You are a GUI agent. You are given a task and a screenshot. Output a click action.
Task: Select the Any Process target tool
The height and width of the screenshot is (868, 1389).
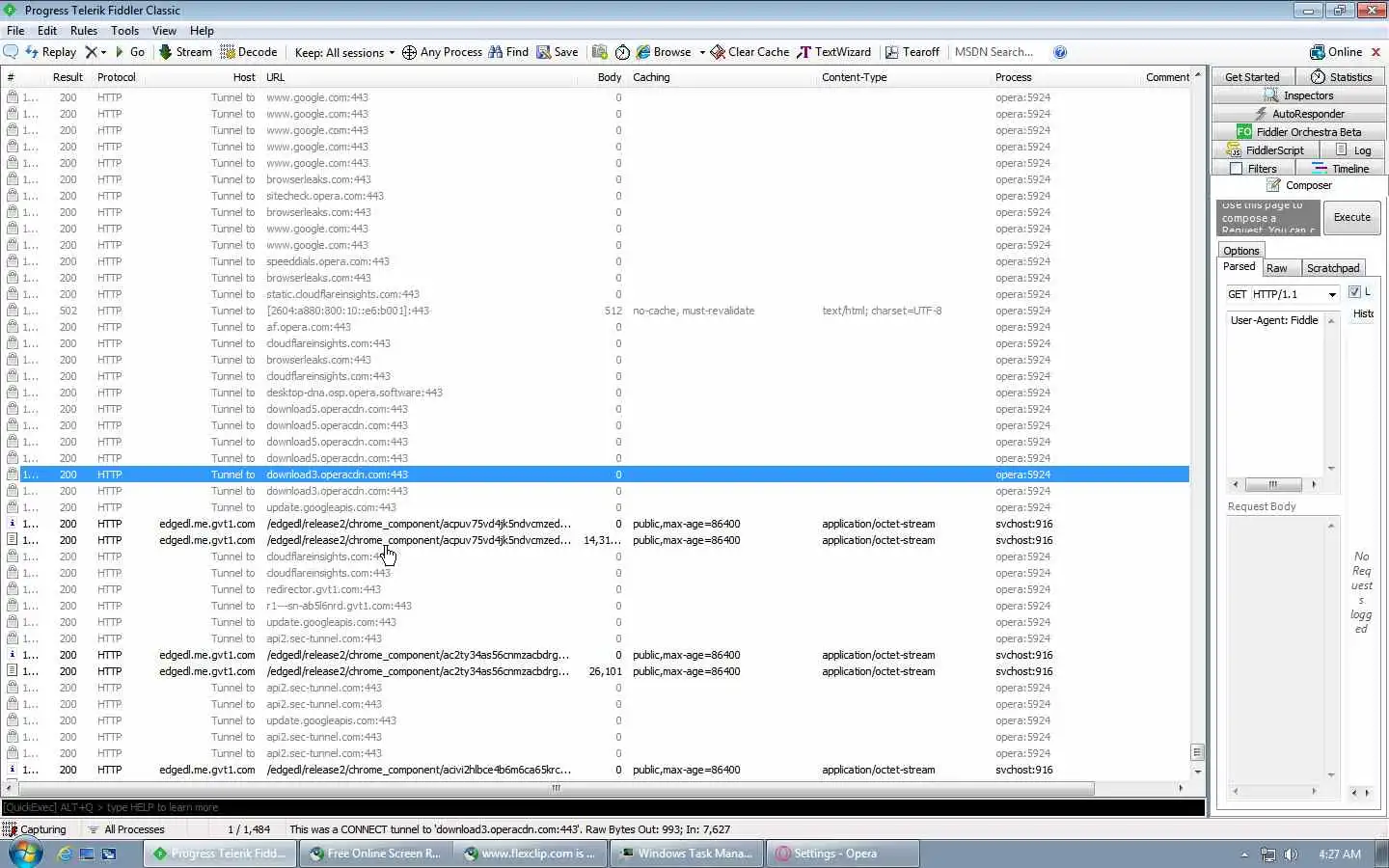click(442, 52)
